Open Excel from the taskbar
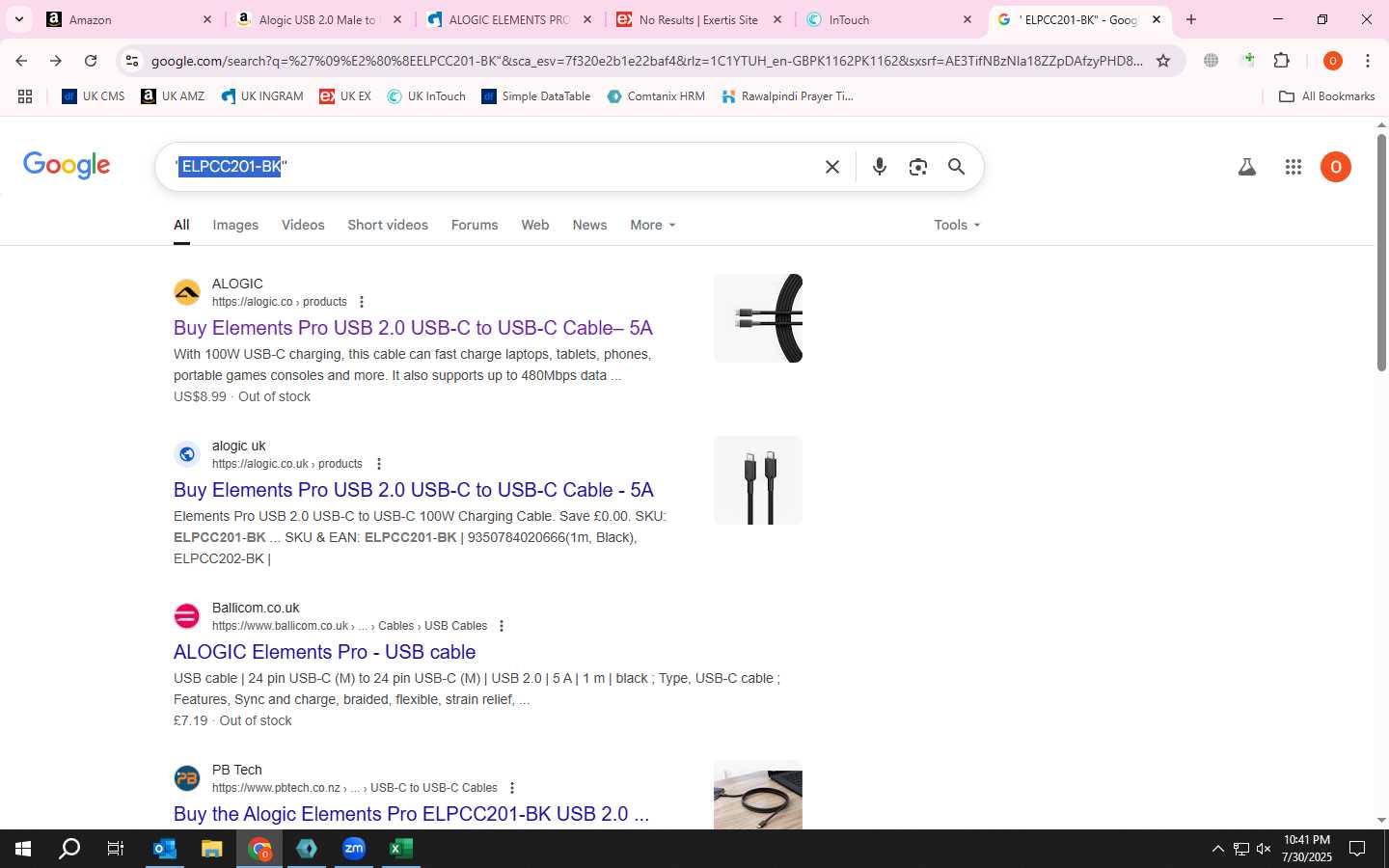The image size is (1389, 868). 400,849
